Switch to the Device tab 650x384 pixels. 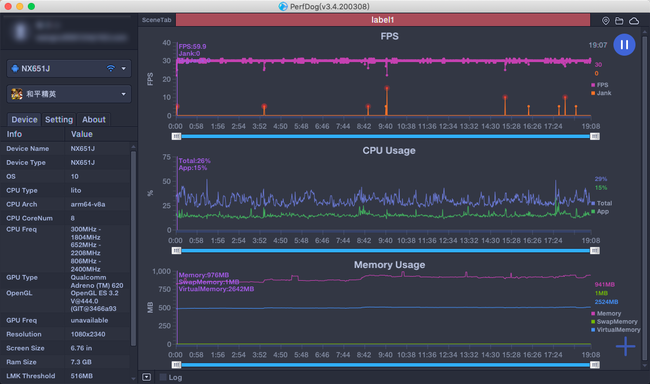(x=24, y=119)
